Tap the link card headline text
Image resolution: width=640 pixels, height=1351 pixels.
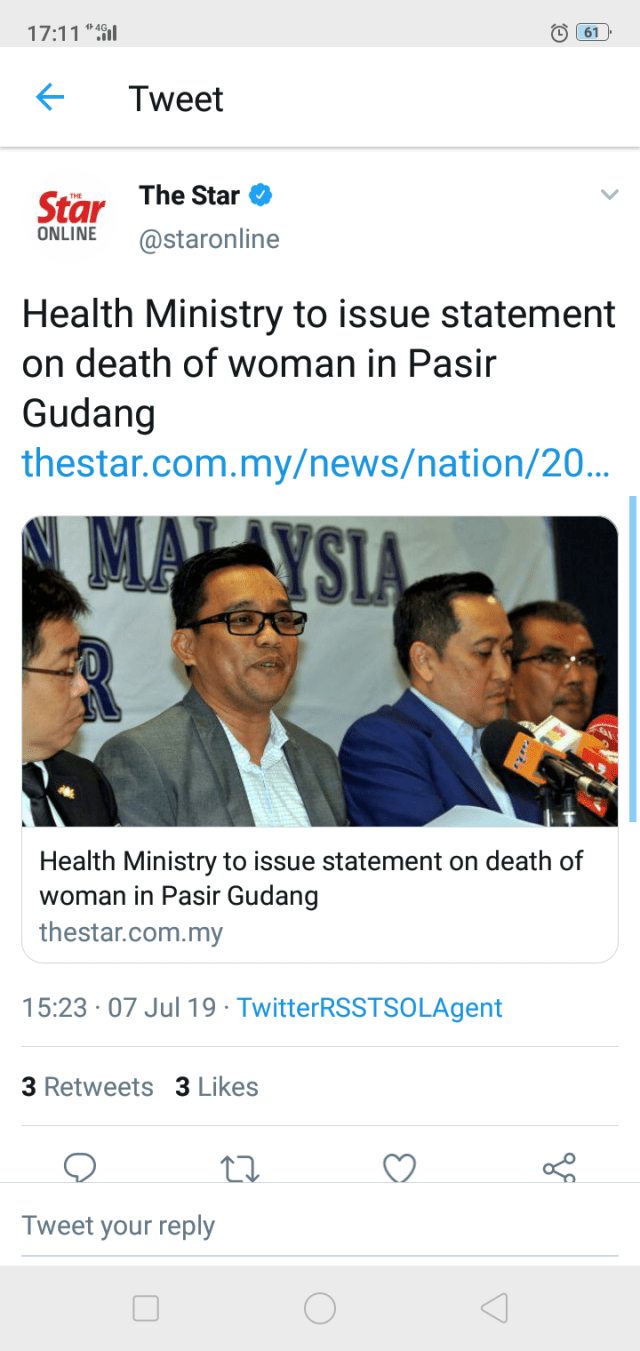[x=311, y=877]
